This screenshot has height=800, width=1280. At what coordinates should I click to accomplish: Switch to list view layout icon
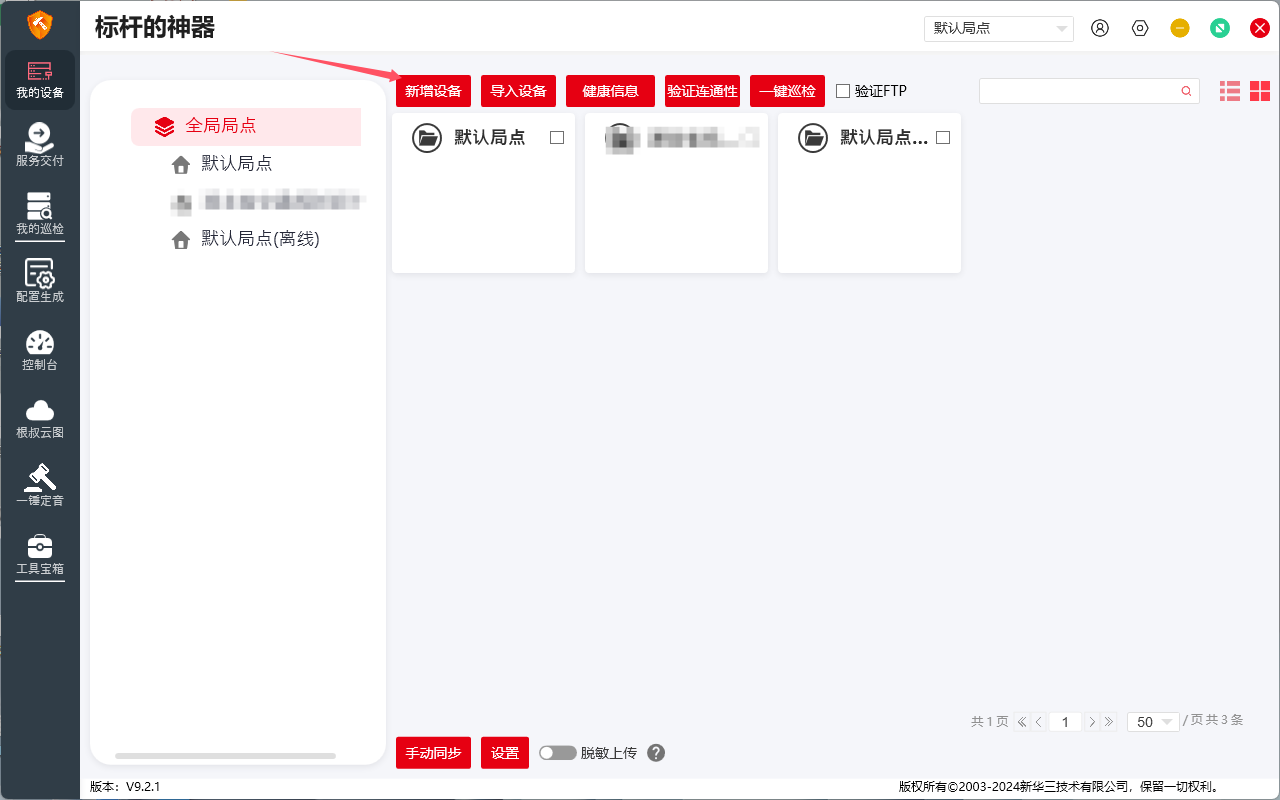pyautogui.click(x=1229, y=91)
